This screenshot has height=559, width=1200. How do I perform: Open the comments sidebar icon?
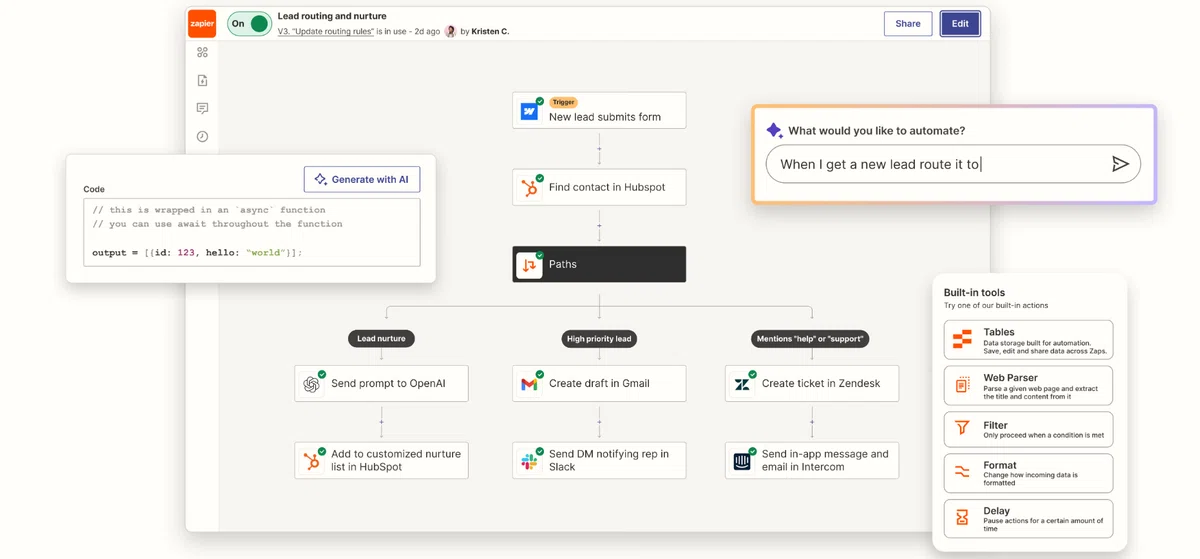click(202, 108)
